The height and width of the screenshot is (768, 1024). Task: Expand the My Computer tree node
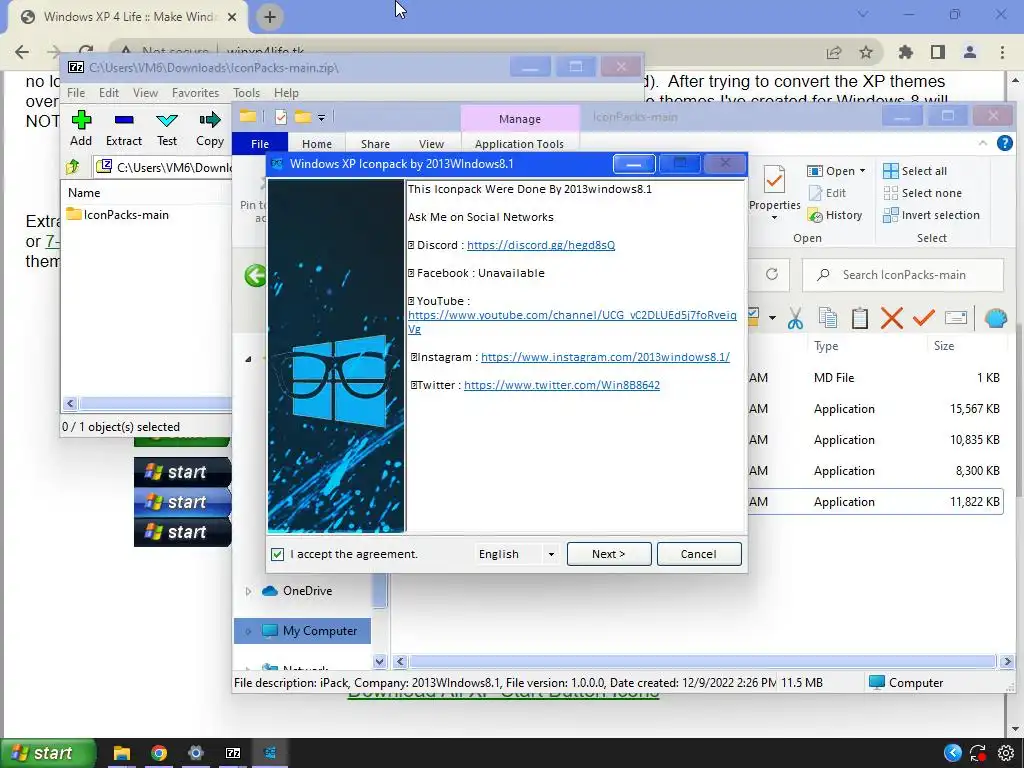[248, 631]
